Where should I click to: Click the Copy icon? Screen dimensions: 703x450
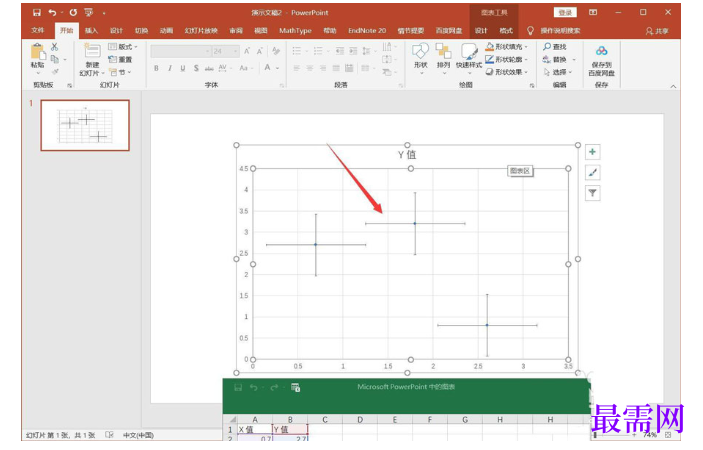pyautogui.click(x=54, y=59)
